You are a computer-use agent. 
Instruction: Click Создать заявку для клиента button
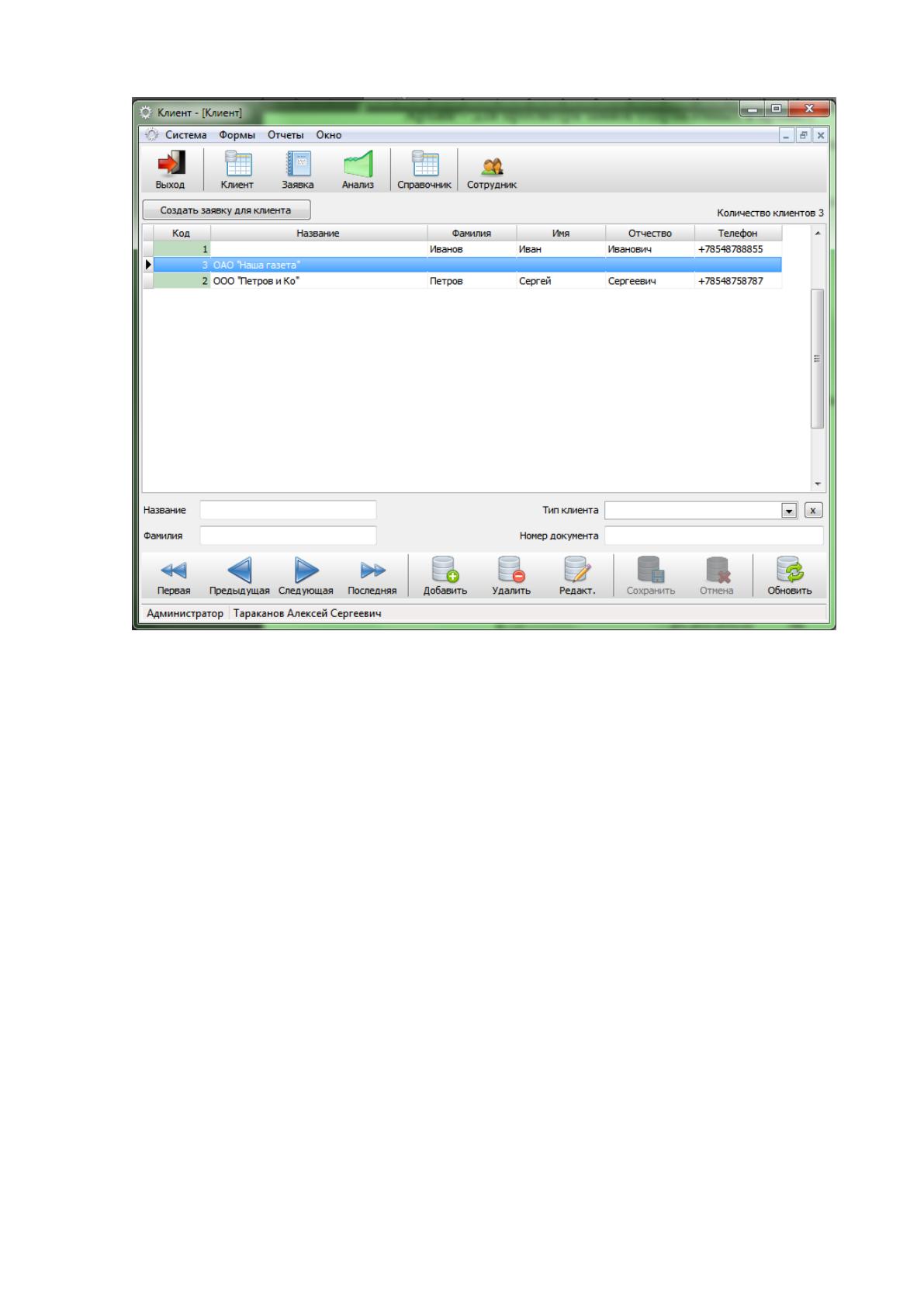(x=226, y=210)
